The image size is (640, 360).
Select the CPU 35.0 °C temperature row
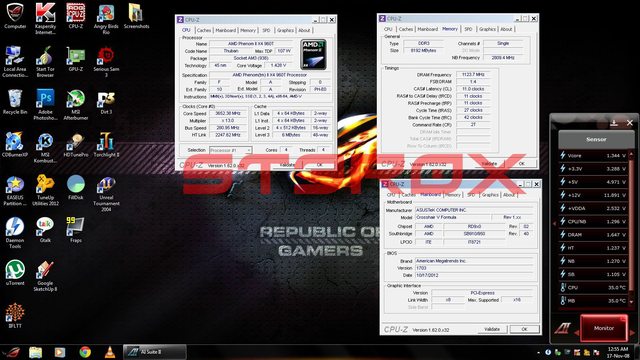pos(593,287)
